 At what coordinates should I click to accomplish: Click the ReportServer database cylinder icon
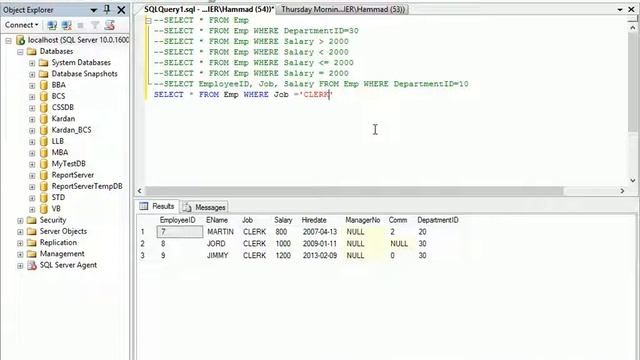coord(44,175)
